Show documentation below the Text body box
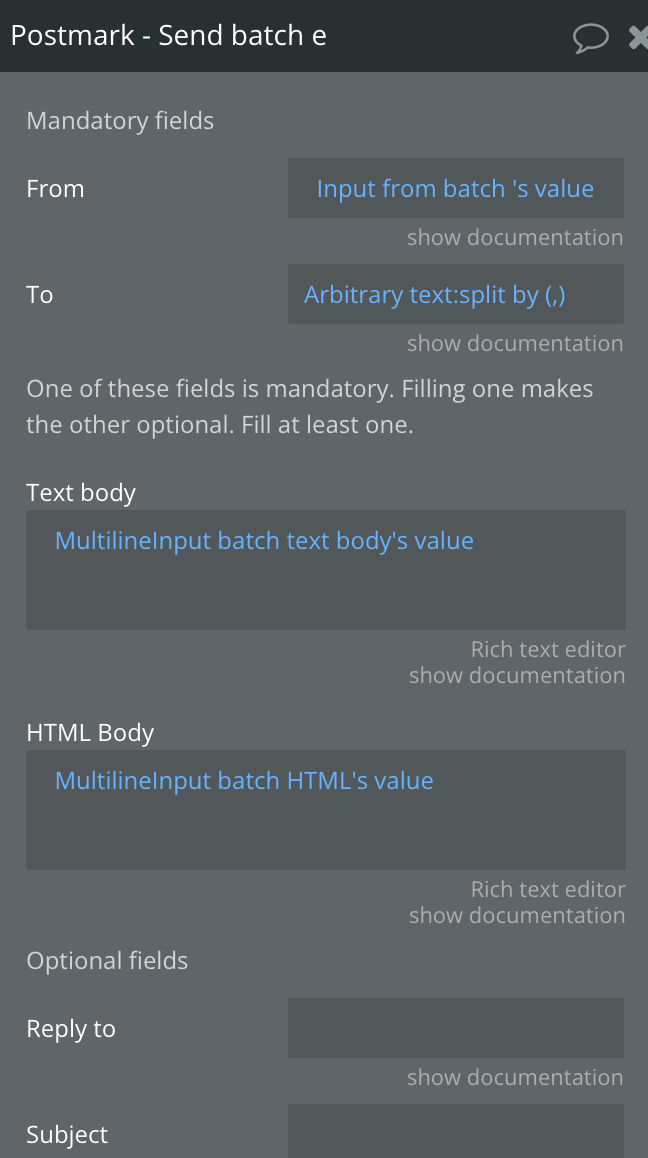This screenshot has width=648, height=1158. tap(517, 675)
